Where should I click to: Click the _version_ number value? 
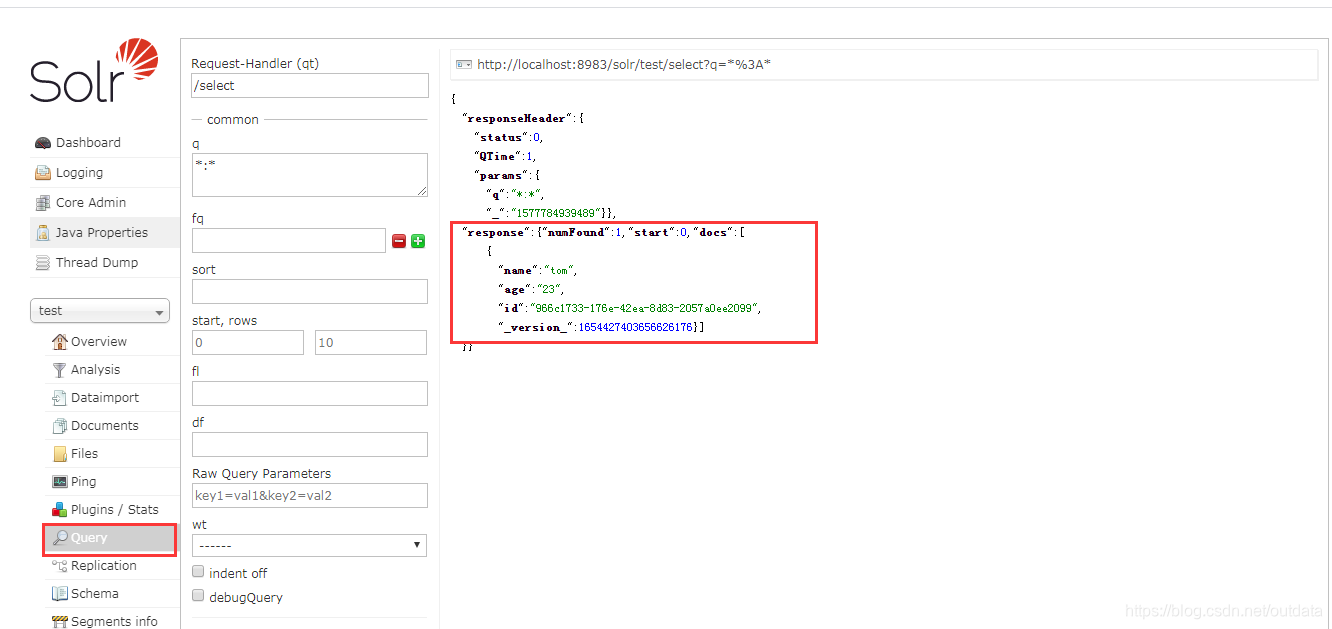click(x=636, y=327)
